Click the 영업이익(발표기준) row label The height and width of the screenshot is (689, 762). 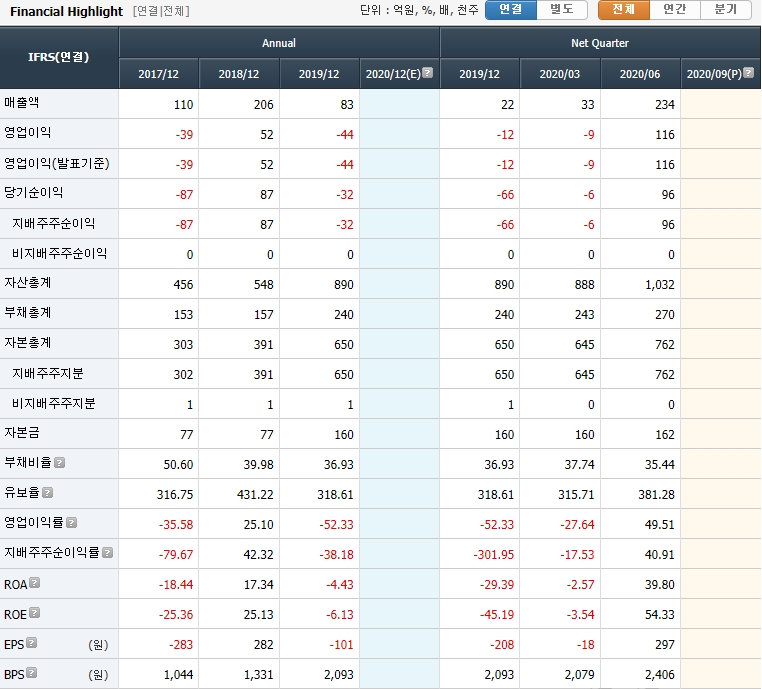coord(57,163)
